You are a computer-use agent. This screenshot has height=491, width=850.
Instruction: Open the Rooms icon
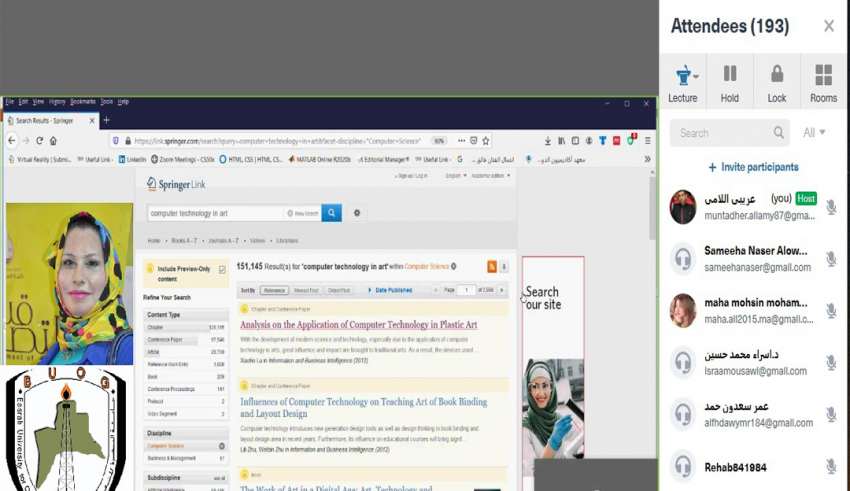click(x=823, y=76)
